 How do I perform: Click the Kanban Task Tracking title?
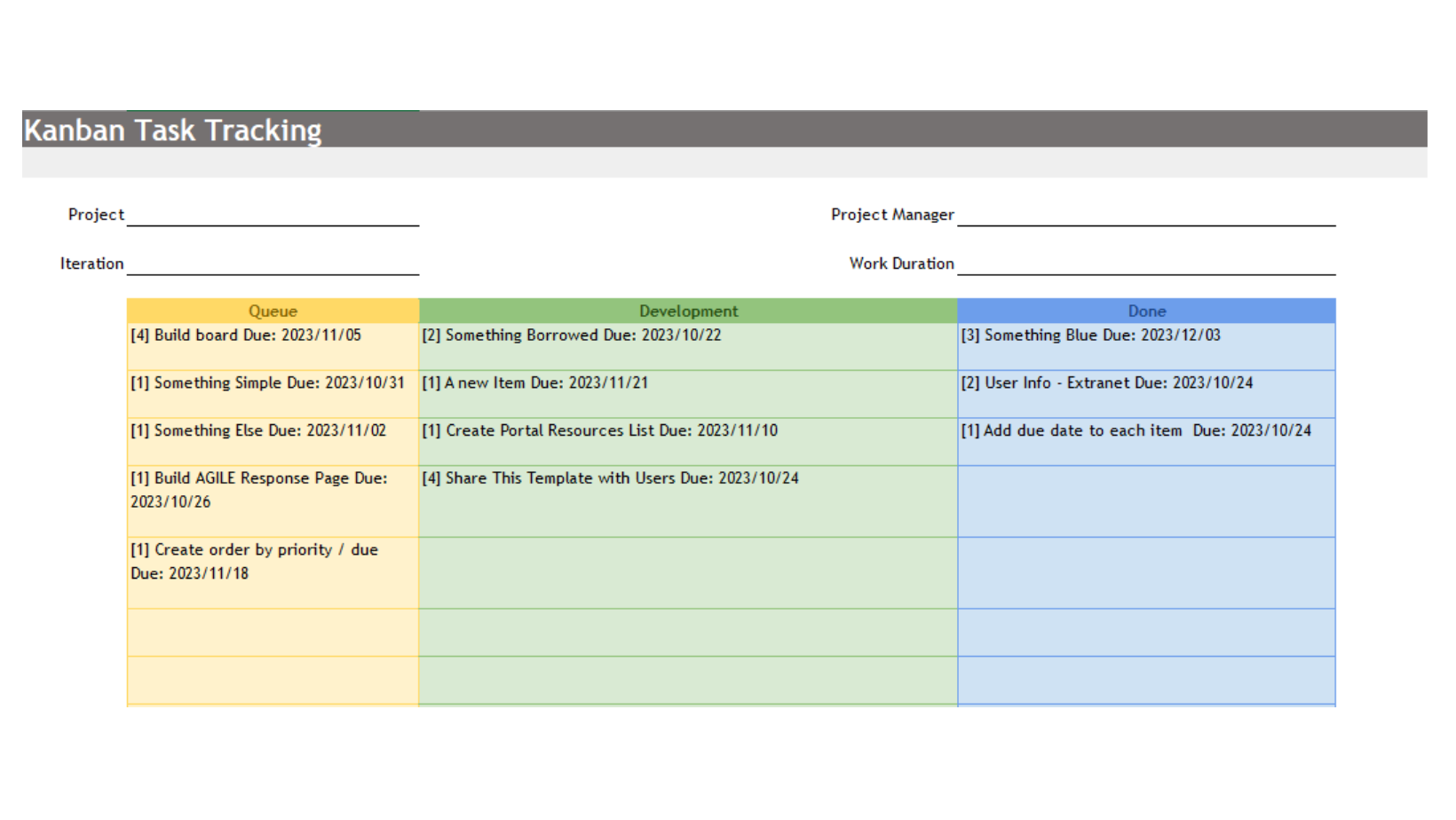point(173,130)
